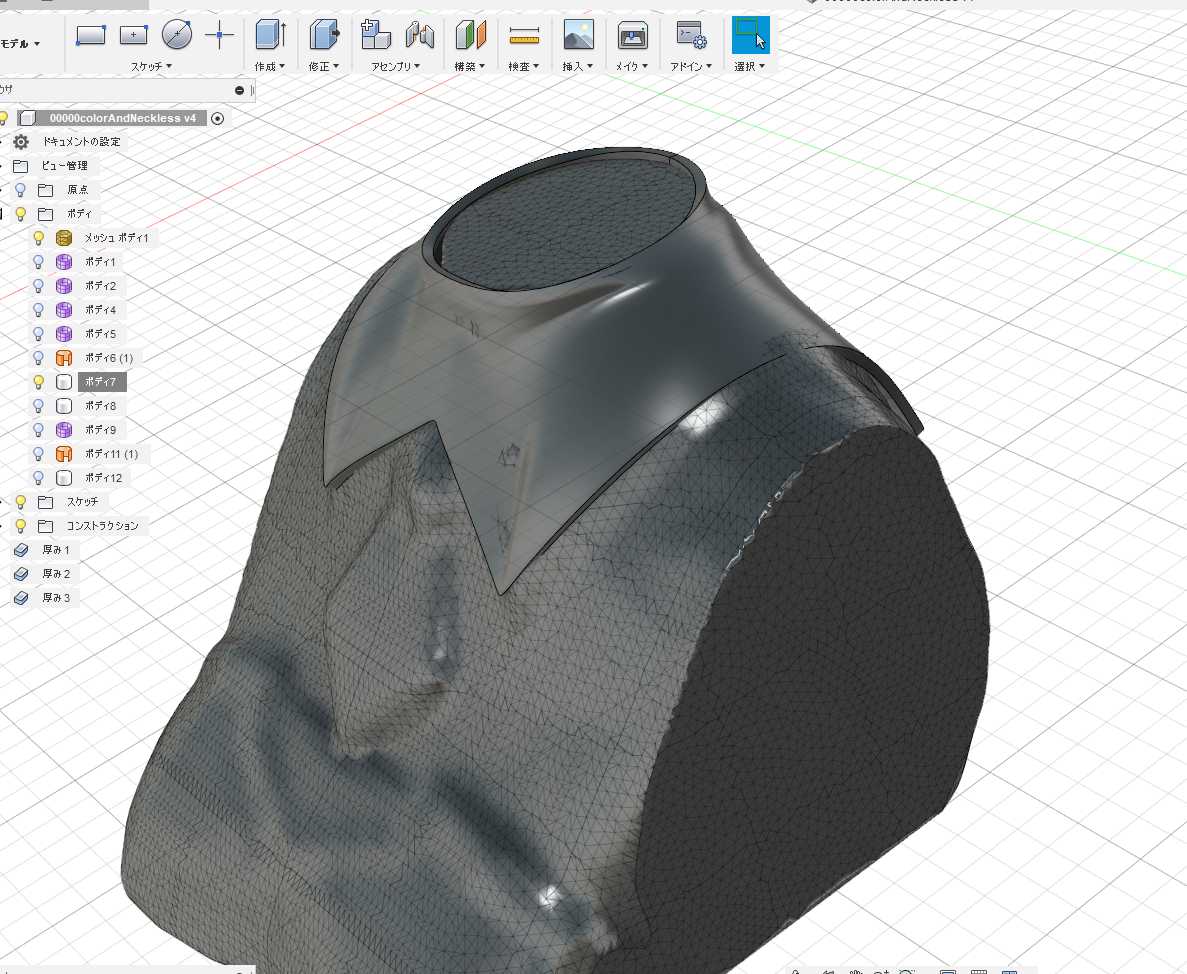The width and height of the screenshot is (1187, 974).
Task: Select the Create Sketch rectangle tool icon
Action: tap(91, 35)
